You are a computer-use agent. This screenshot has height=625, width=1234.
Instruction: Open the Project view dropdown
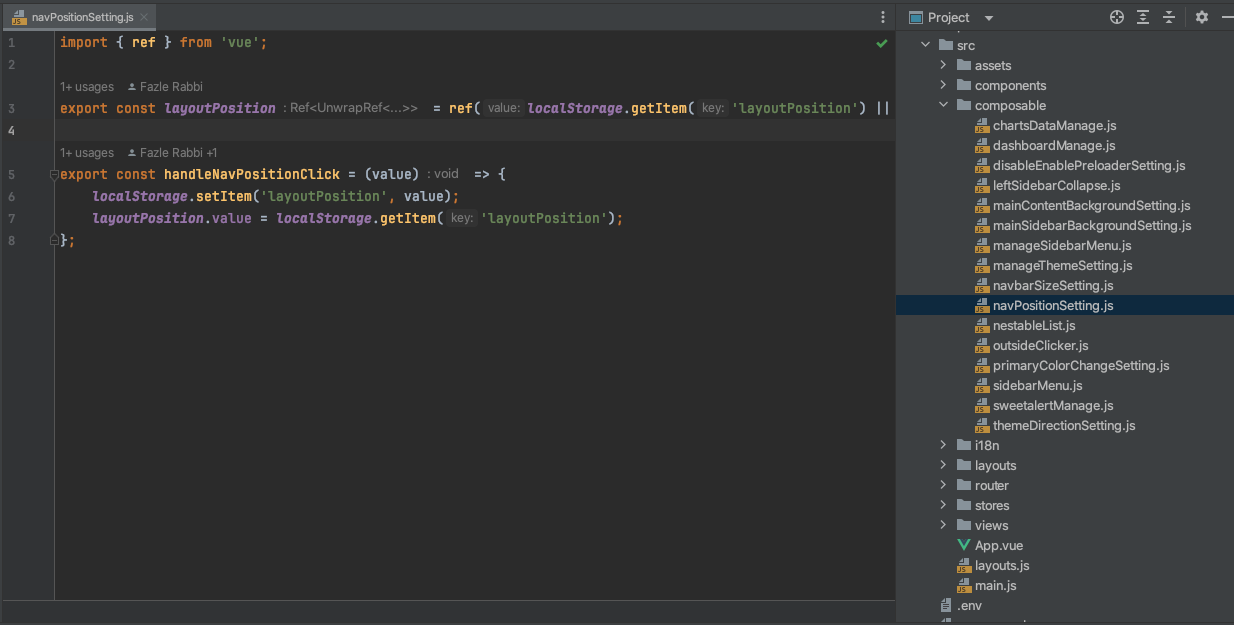coord(989,18)
